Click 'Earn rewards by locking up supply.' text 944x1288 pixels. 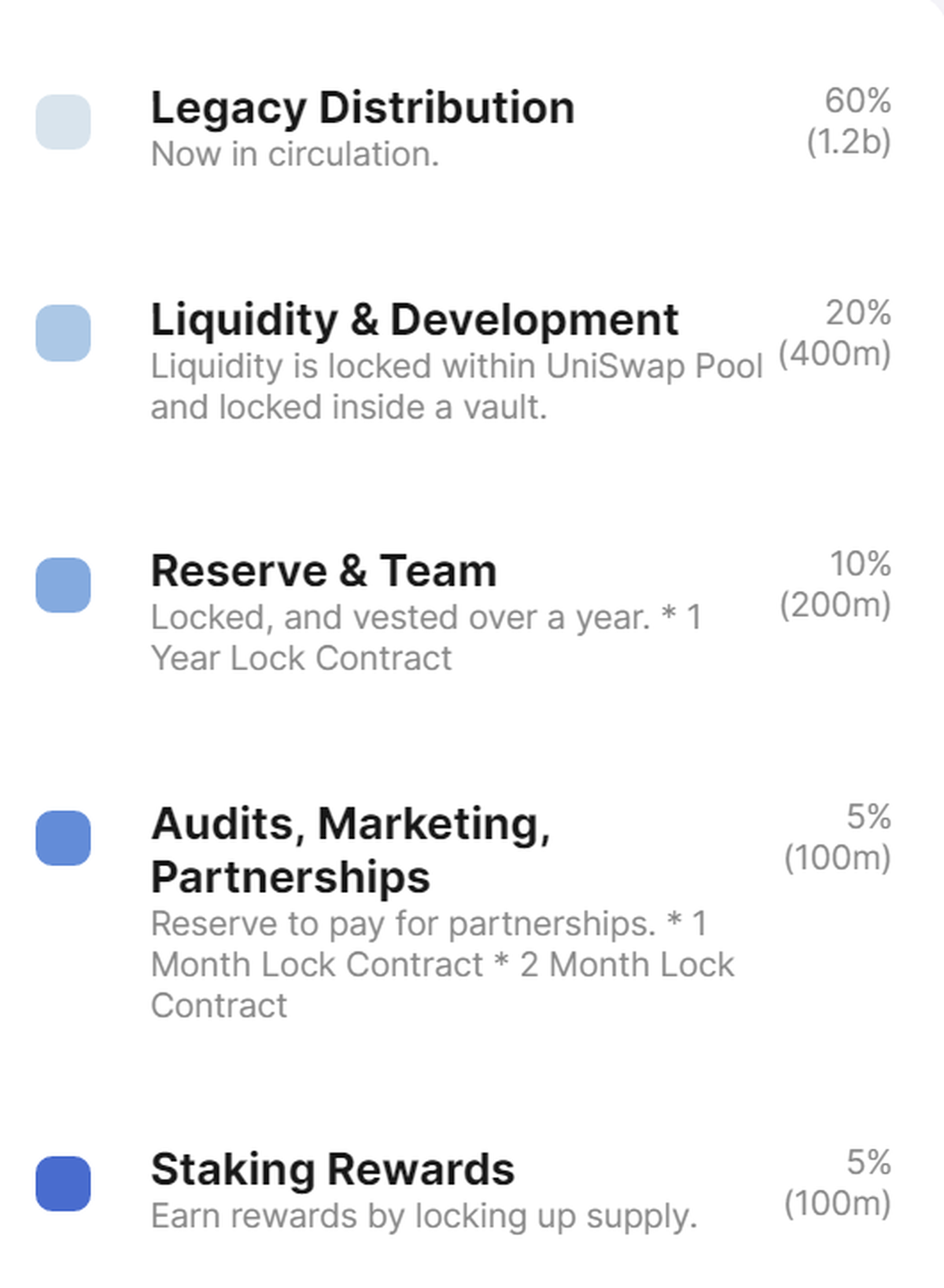(424, 1216)
